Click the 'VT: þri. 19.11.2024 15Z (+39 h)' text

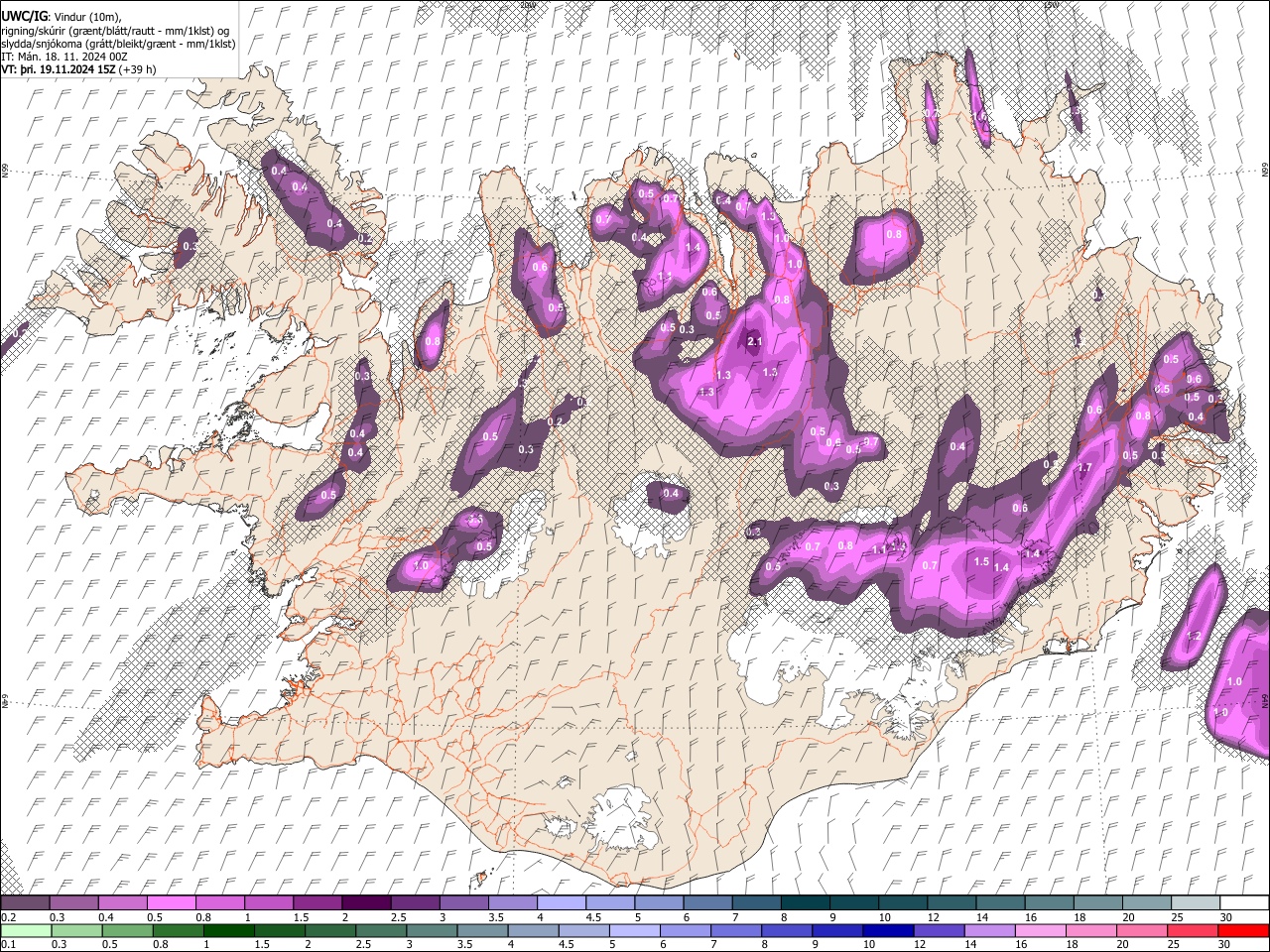[x=78, y=69]
